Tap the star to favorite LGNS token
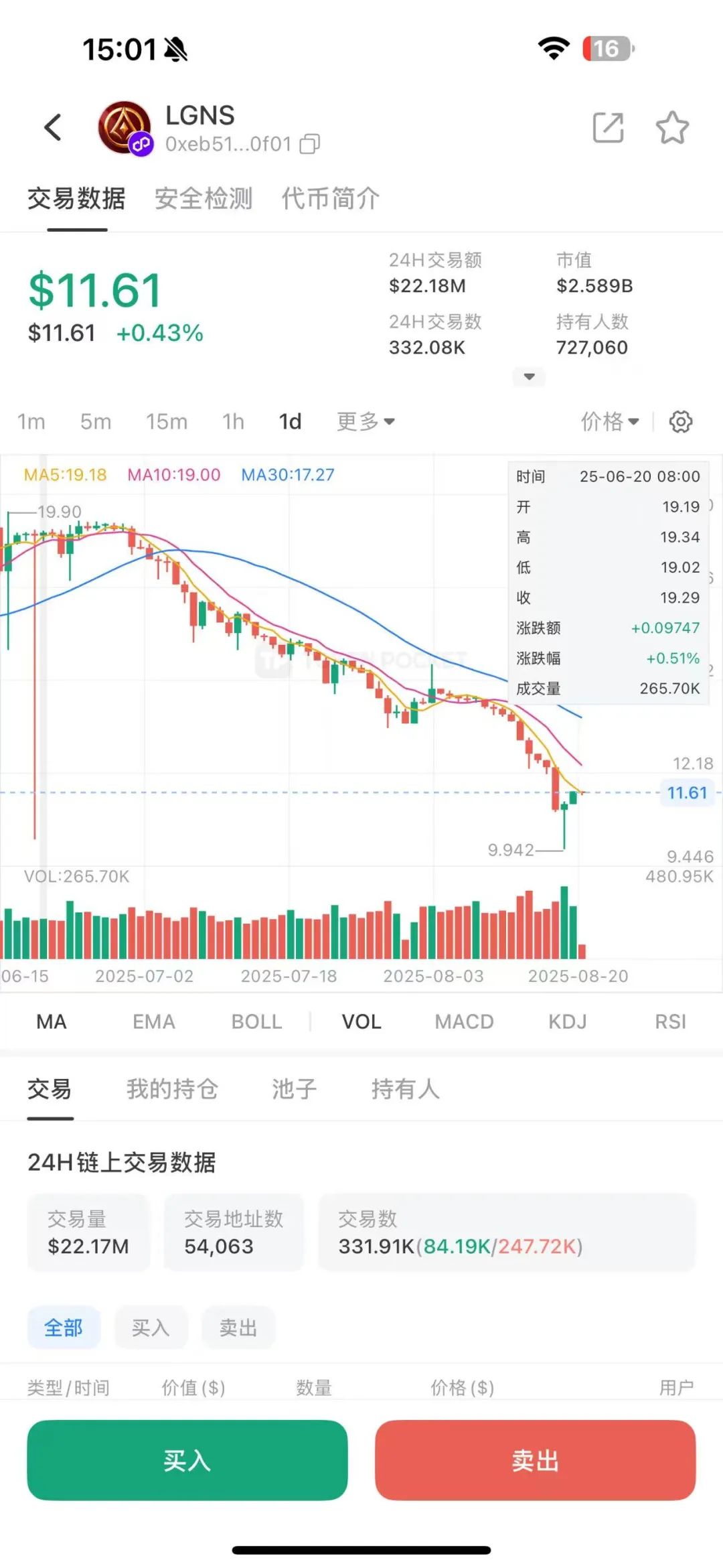723x1568 pixels. pyautogui.click(x=673, y=127)
